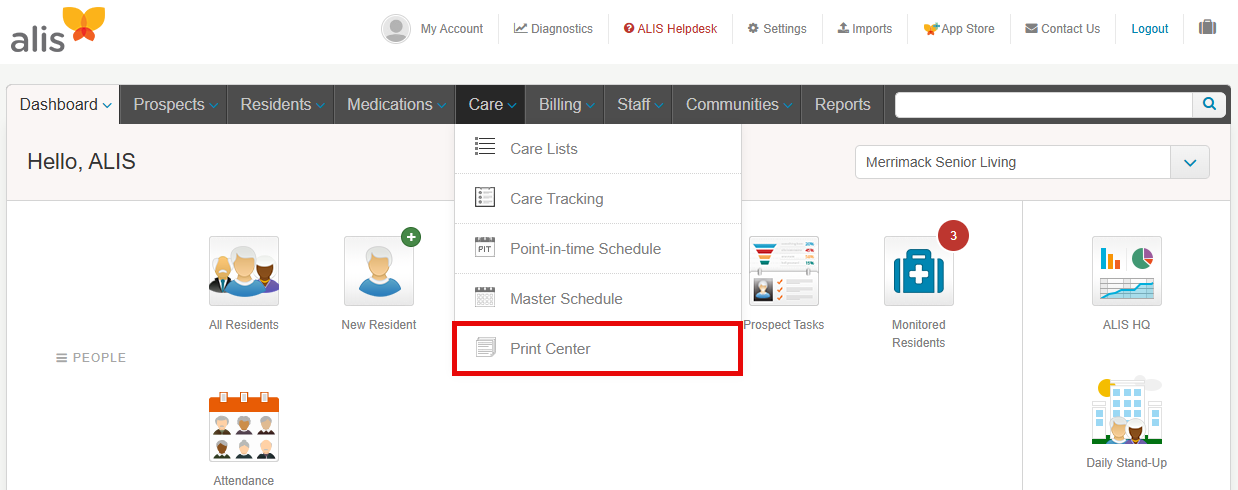Image resolution: width=1238 pixels, height=490 pixels.
Task: Open the ALIS Helpdesk link
Action: coord(670,29)
